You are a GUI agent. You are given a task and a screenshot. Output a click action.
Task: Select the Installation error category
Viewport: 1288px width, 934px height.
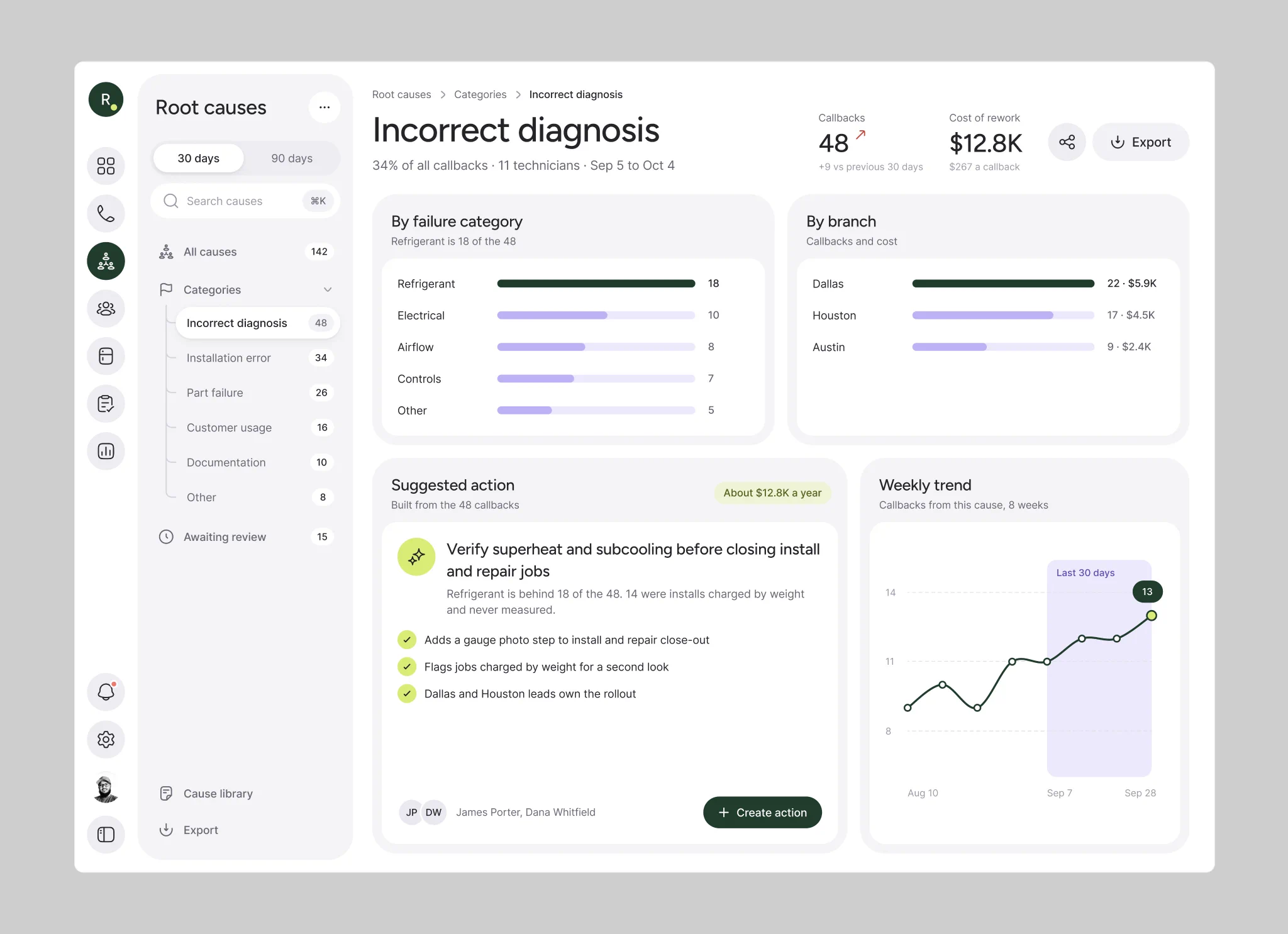coord(258,358)
